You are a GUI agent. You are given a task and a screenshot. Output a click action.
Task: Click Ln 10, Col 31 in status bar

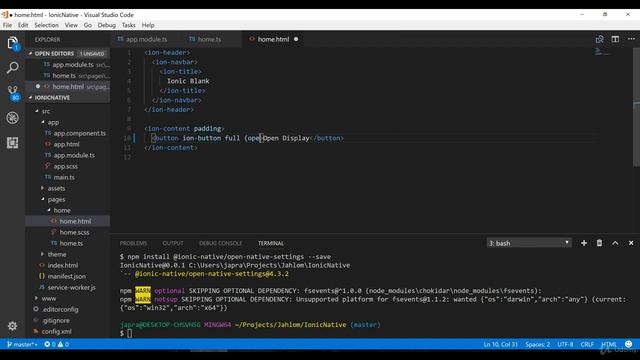coord(500,344)
